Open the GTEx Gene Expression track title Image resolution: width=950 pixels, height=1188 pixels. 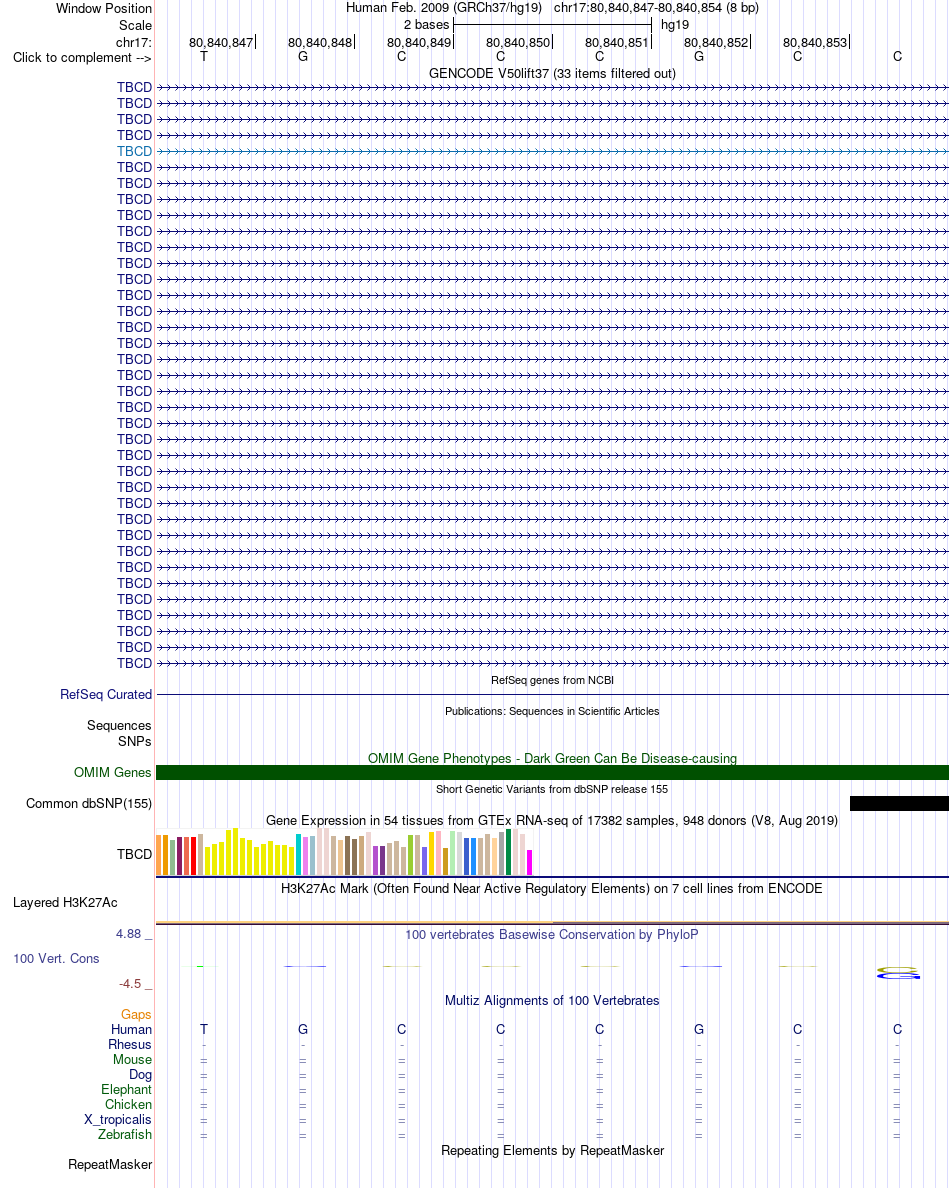point(552,821)
